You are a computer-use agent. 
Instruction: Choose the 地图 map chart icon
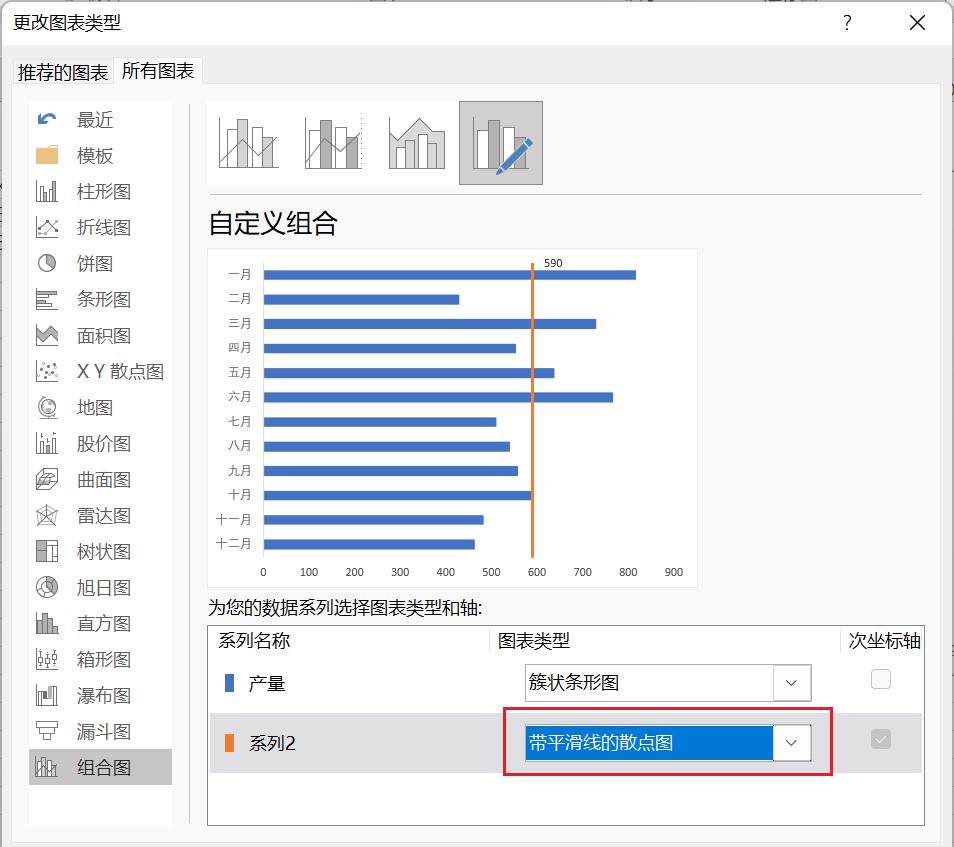pyautogui.click(x=47, y=407)
